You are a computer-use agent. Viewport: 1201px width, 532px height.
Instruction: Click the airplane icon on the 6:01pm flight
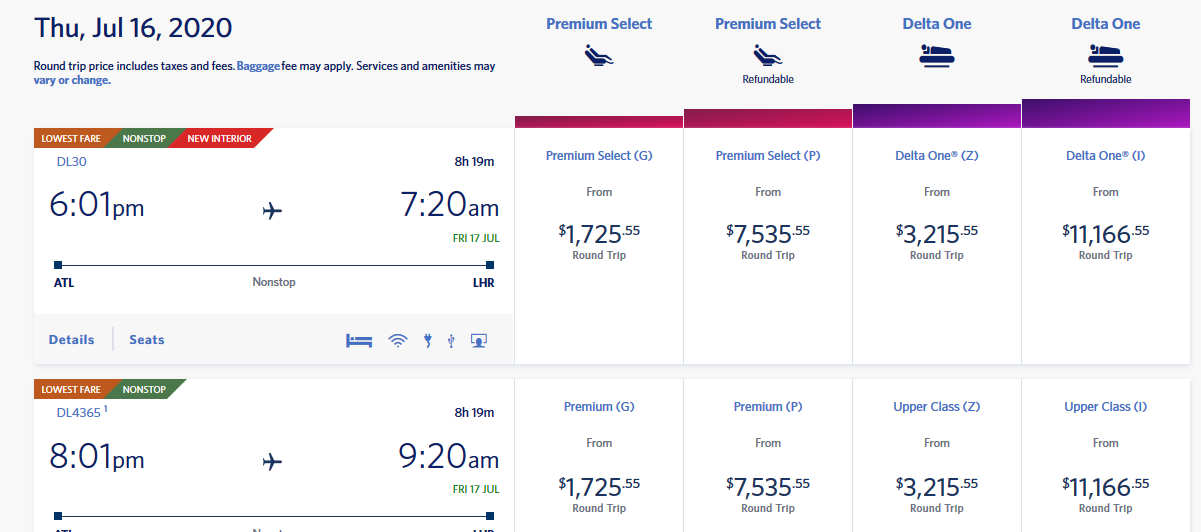272,210
